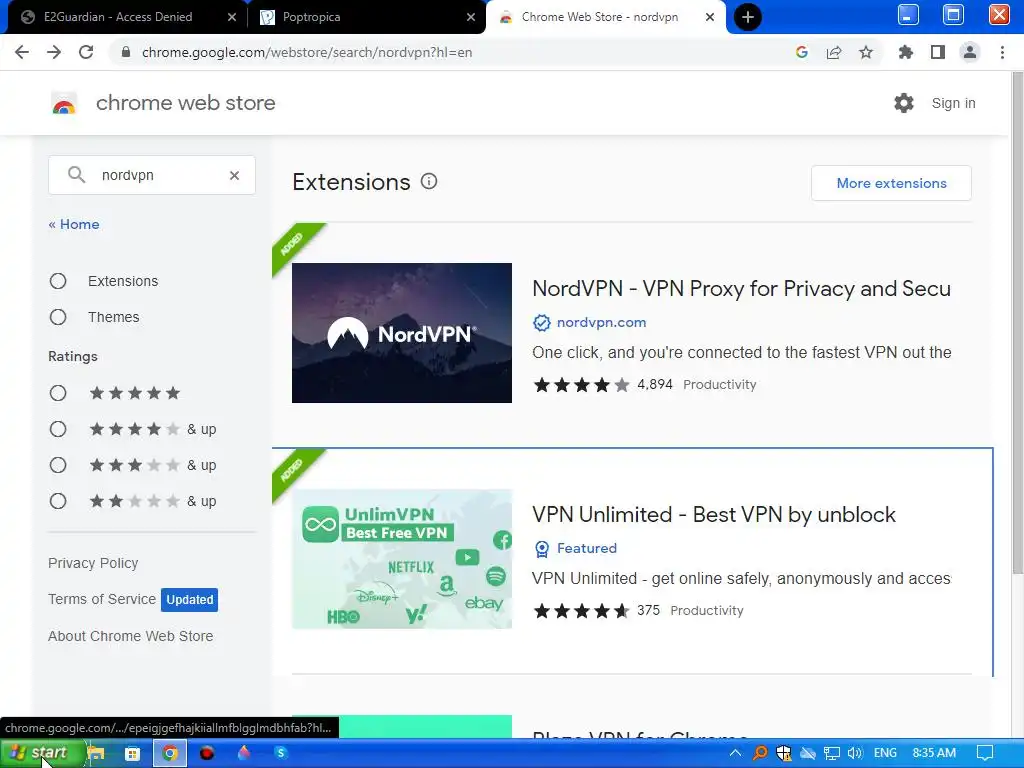Filter results by Themes
Viewport: 1024px width, 768px height.
coord(58,317)
